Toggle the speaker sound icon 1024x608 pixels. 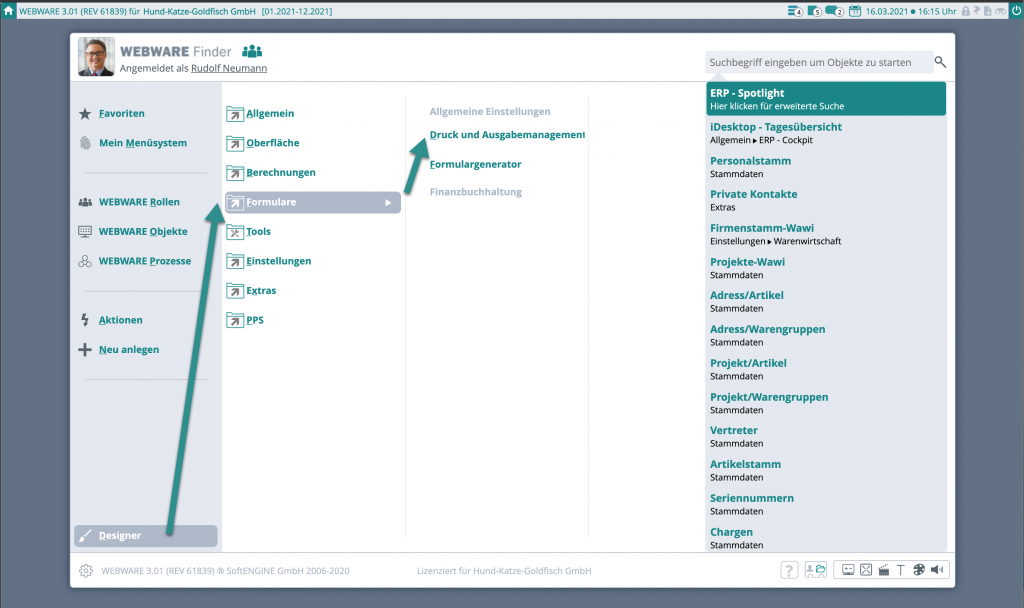937,570
